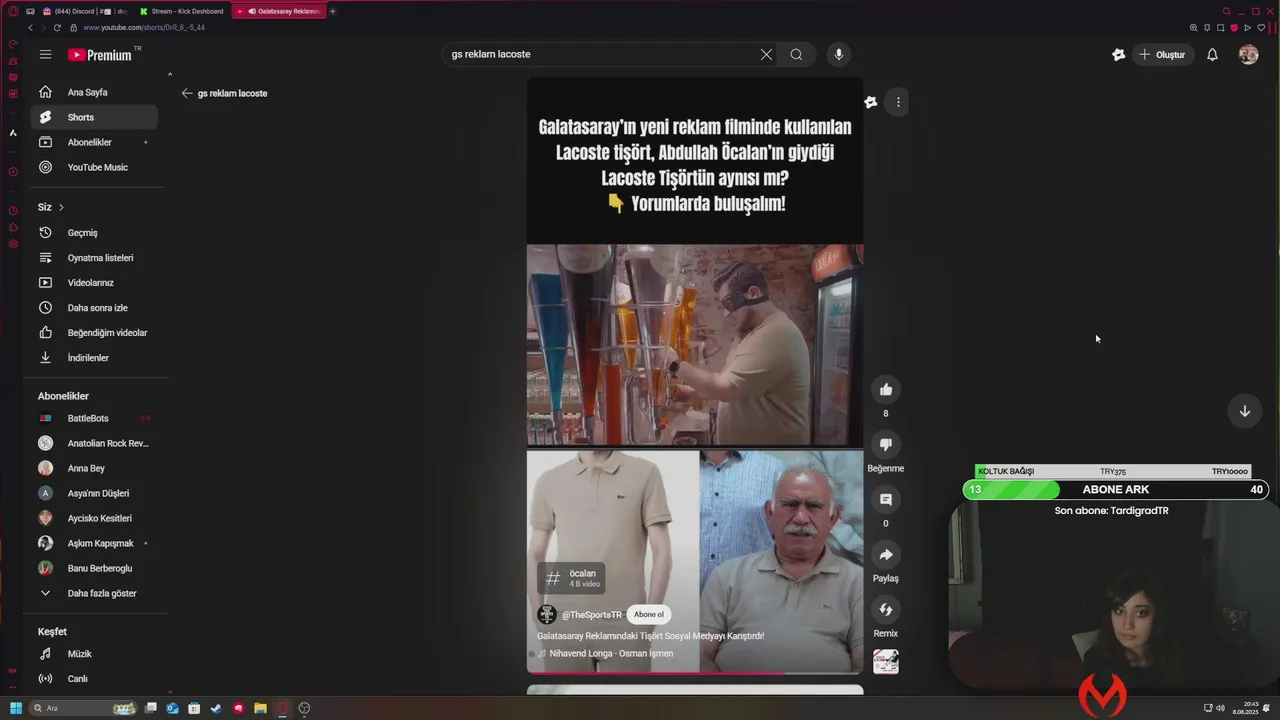Image resolution: width=1280 pixels, height=720 pixels.
Task: Open the sound thumbnail under Remix
Action: [885, 662]
